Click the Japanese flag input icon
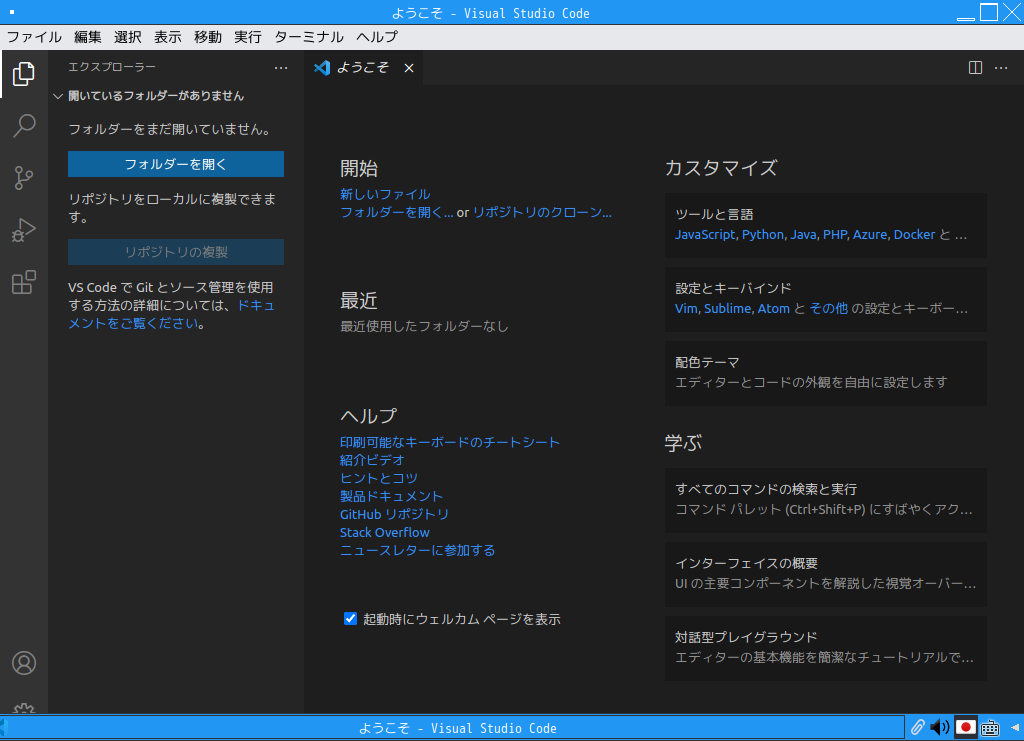Screen dimensions: 1024x741 965,727
